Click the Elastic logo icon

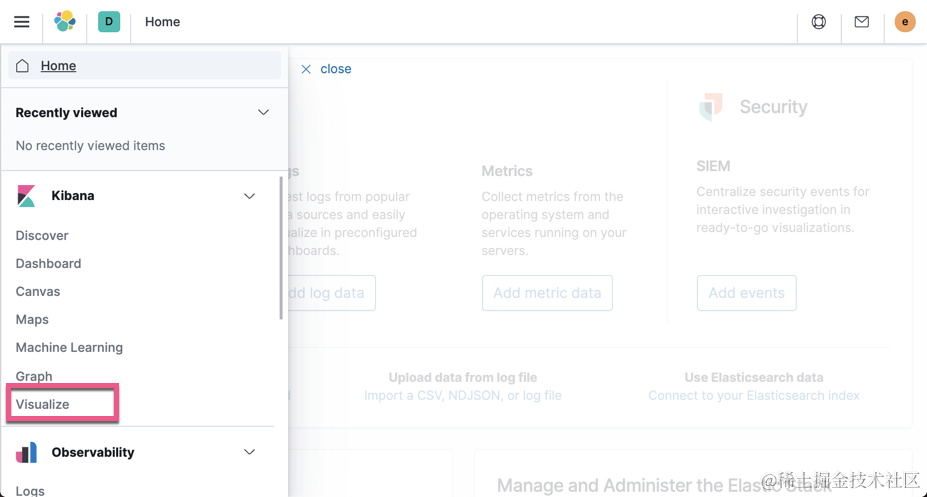click(65, 21)
